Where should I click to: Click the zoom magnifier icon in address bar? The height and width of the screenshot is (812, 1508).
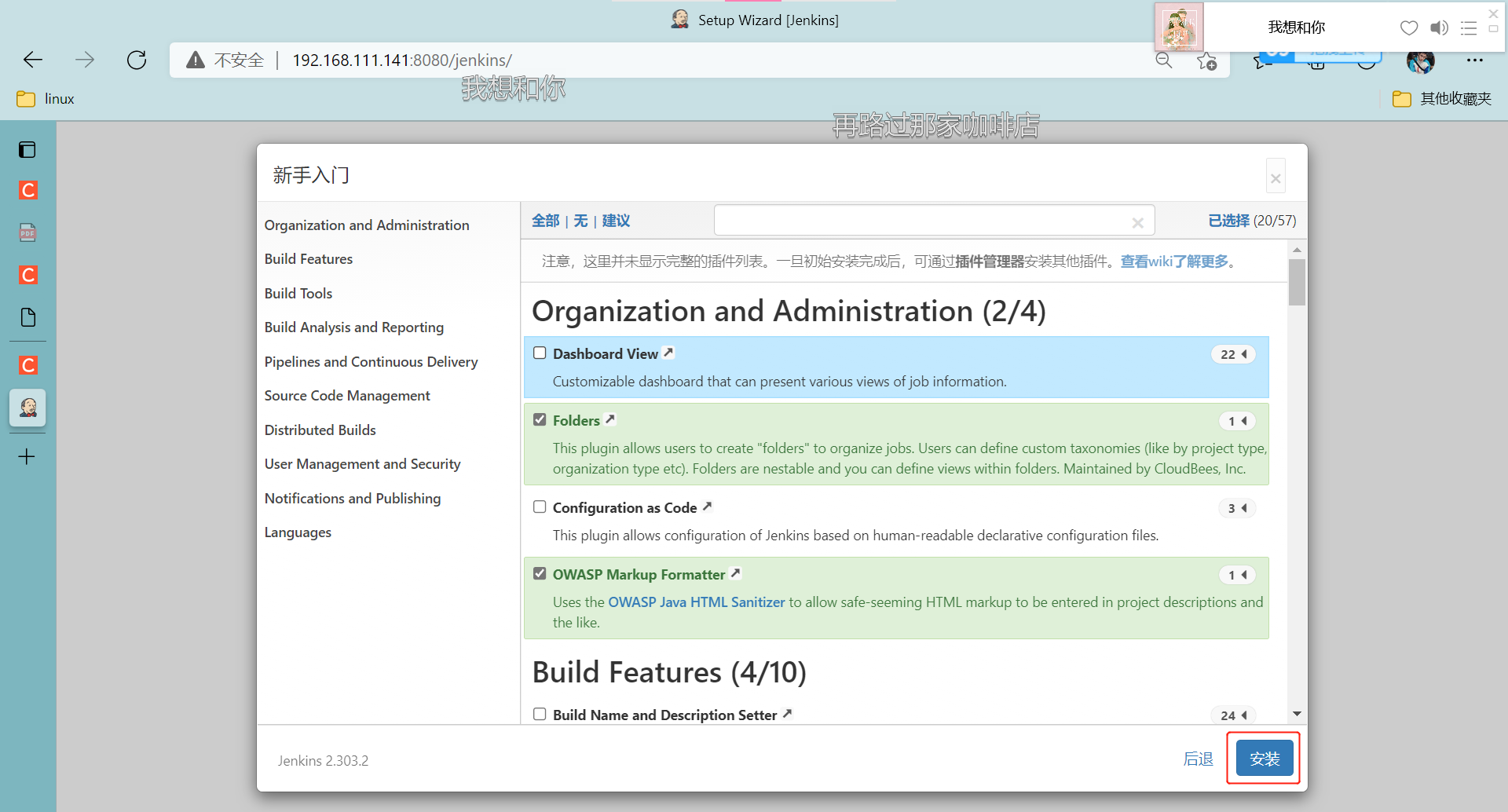point(1164,60)
